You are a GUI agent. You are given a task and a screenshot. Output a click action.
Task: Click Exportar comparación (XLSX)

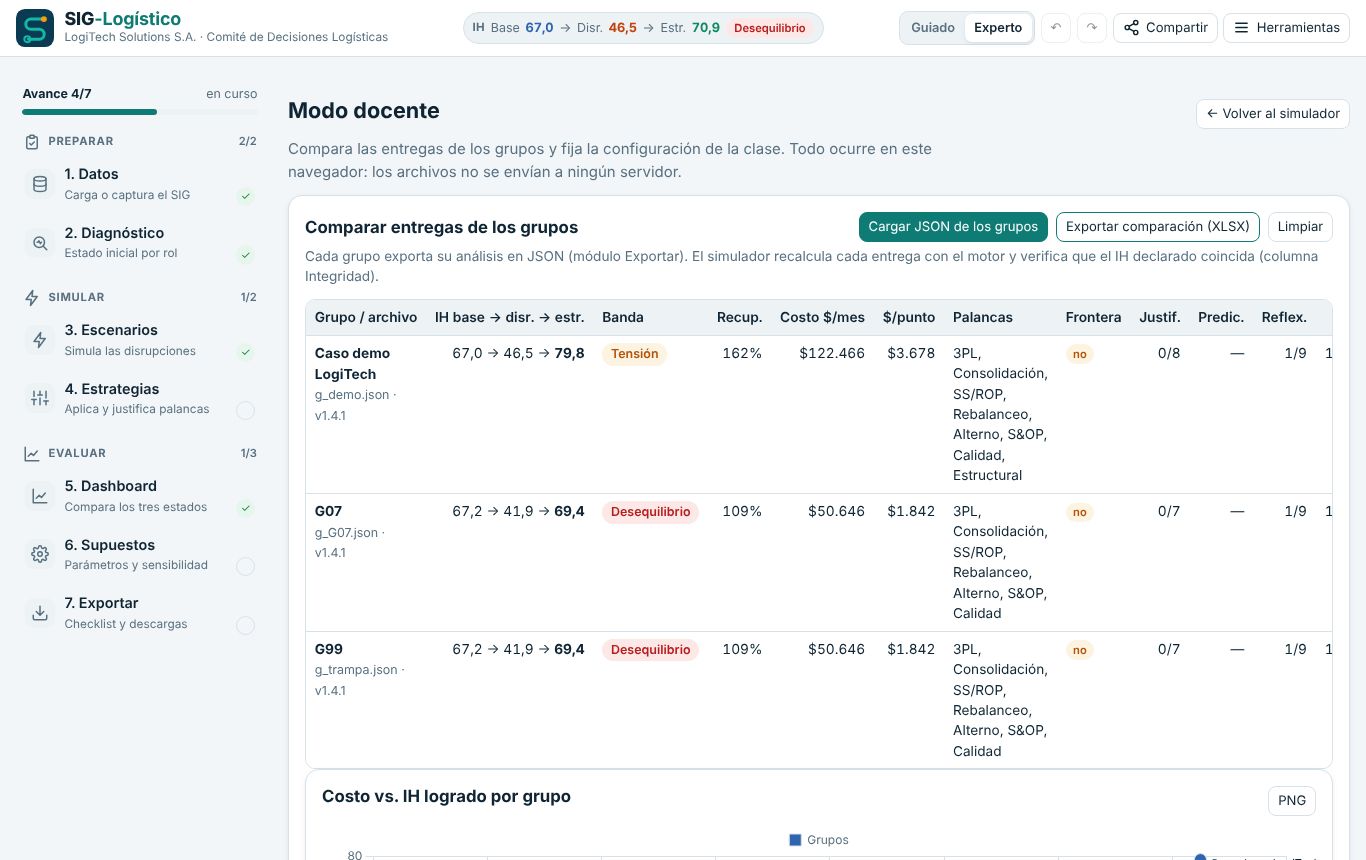pyautogui.click(x=1158, y=227)
